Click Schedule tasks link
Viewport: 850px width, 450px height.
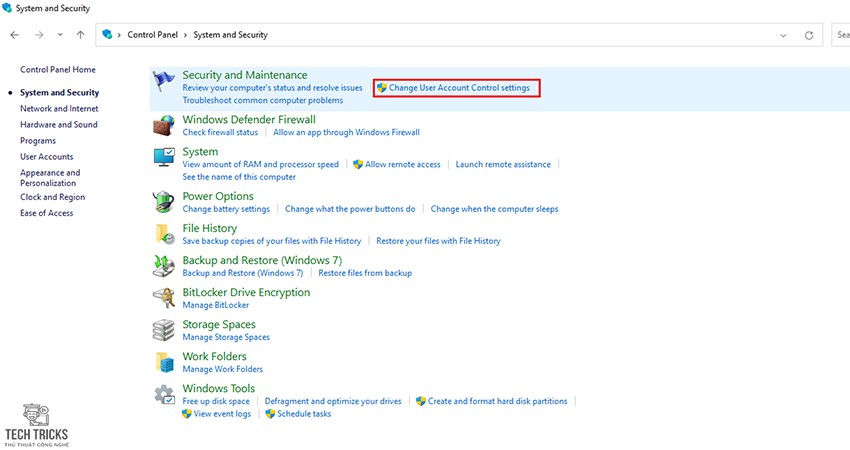pos(304,414)
